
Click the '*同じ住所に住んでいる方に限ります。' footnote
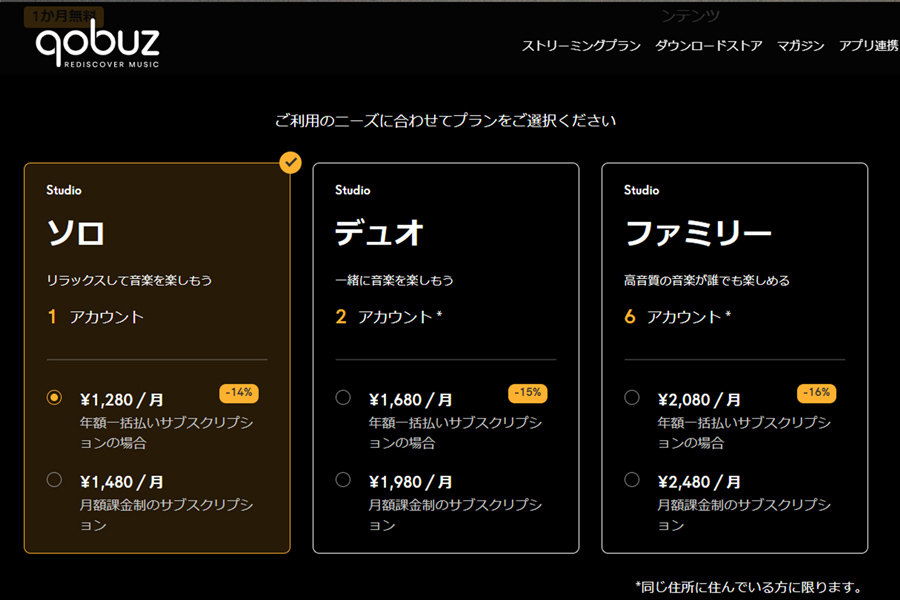tap(750, 587)
